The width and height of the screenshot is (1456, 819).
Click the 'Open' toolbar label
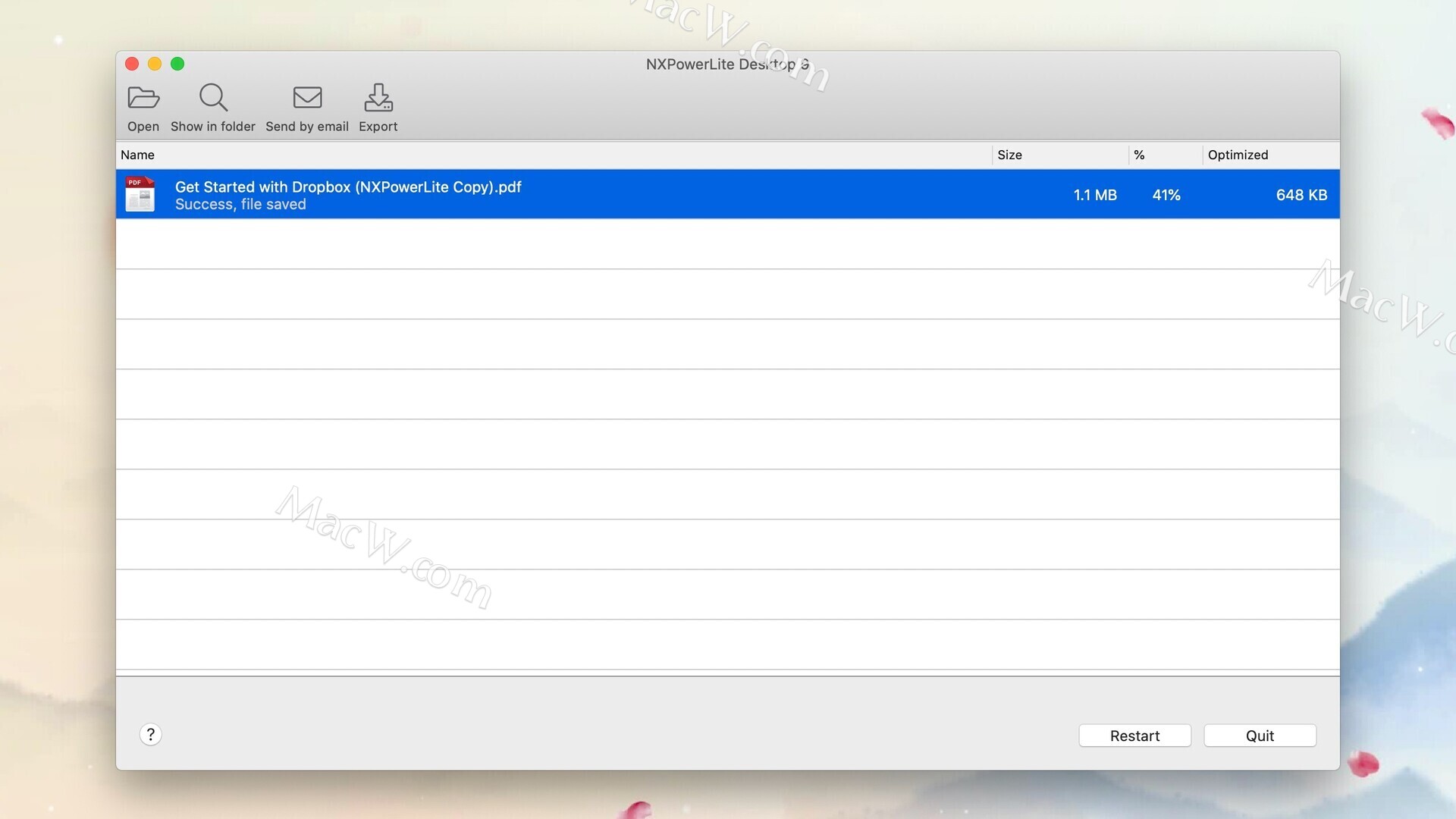pos(143,127)
